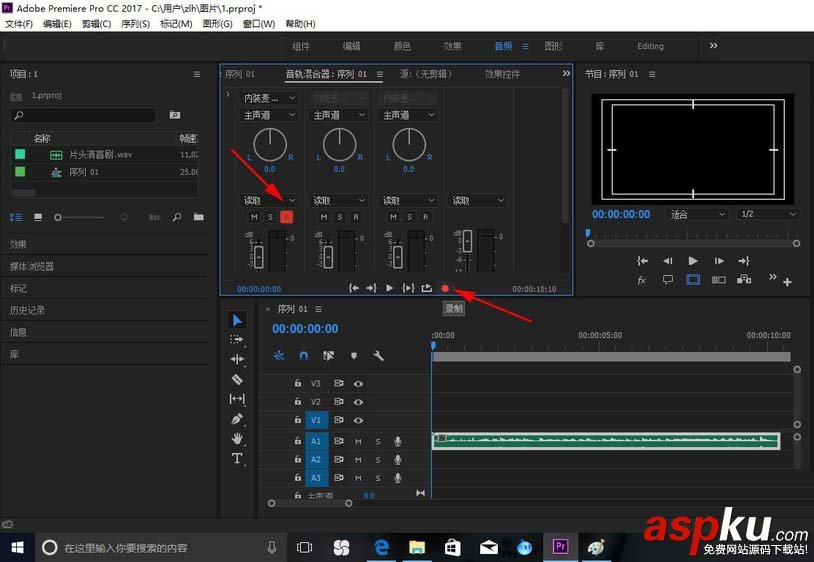This screenshot has width=814, height=562.
Task: Click the add marker icon in timeline
Action: click(354, 355)
